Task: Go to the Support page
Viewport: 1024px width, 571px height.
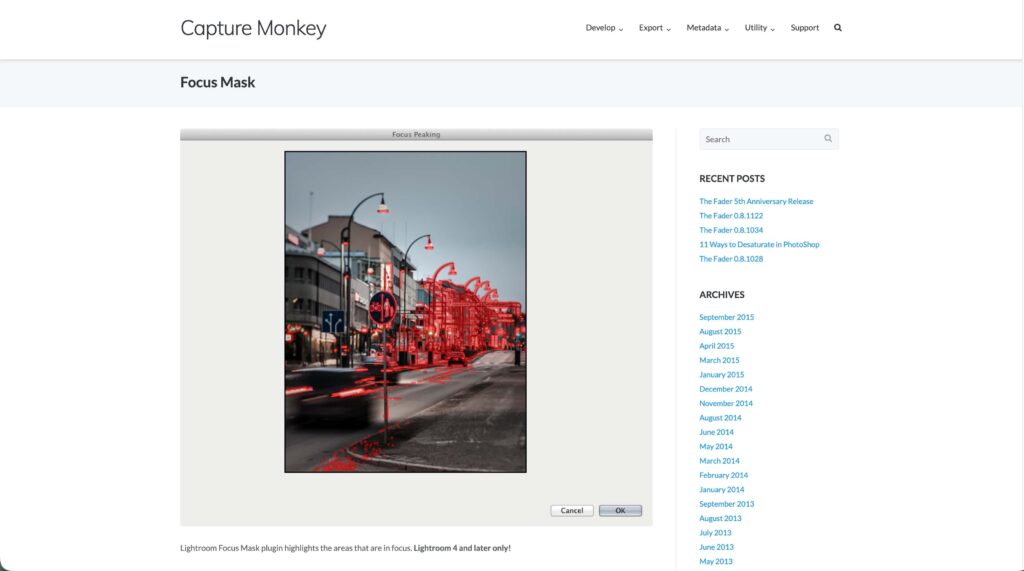Action: coord(805,27)
